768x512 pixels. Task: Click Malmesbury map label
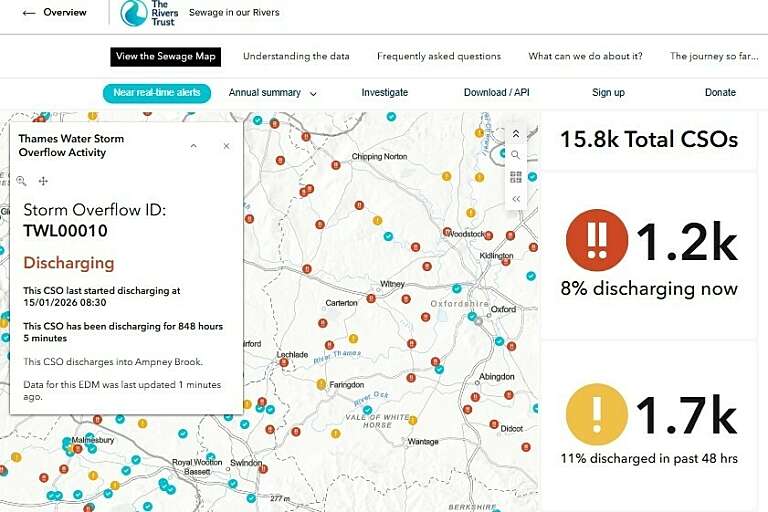pyautogui.click(x=93, y=440)
